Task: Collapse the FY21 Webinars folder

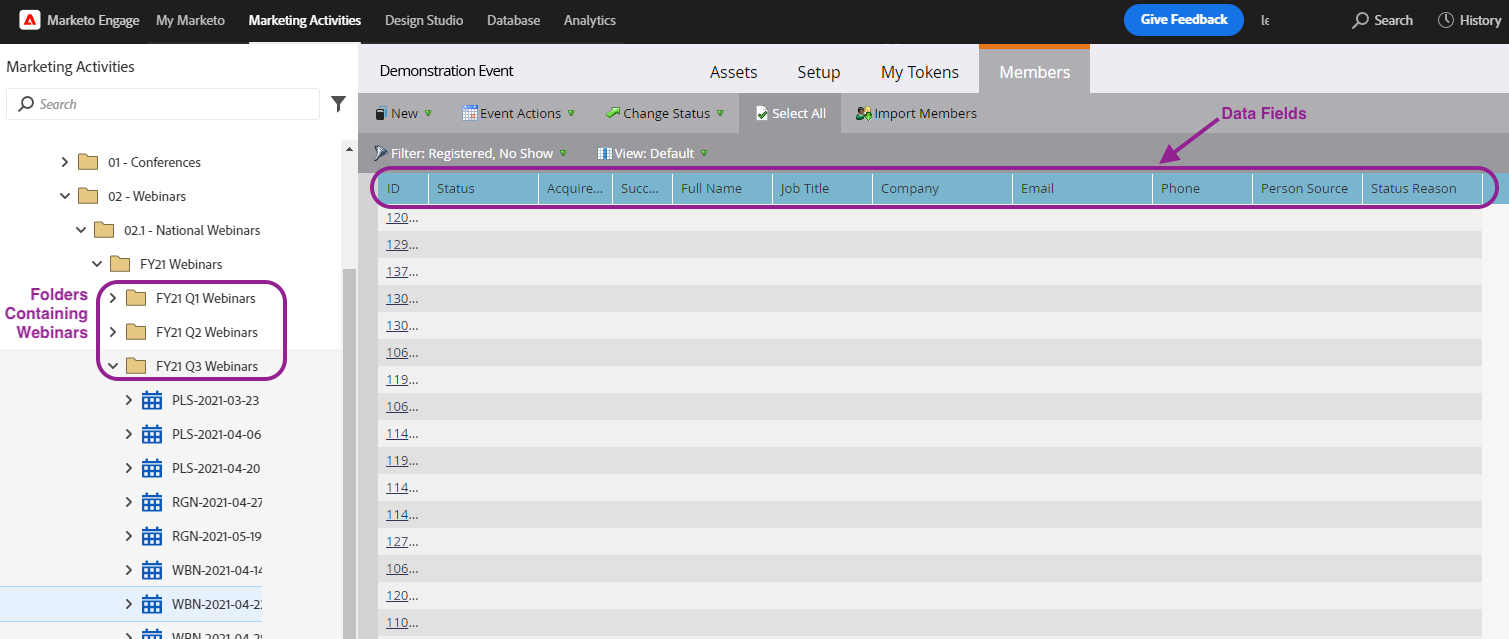Action: [x=97, y=264]
